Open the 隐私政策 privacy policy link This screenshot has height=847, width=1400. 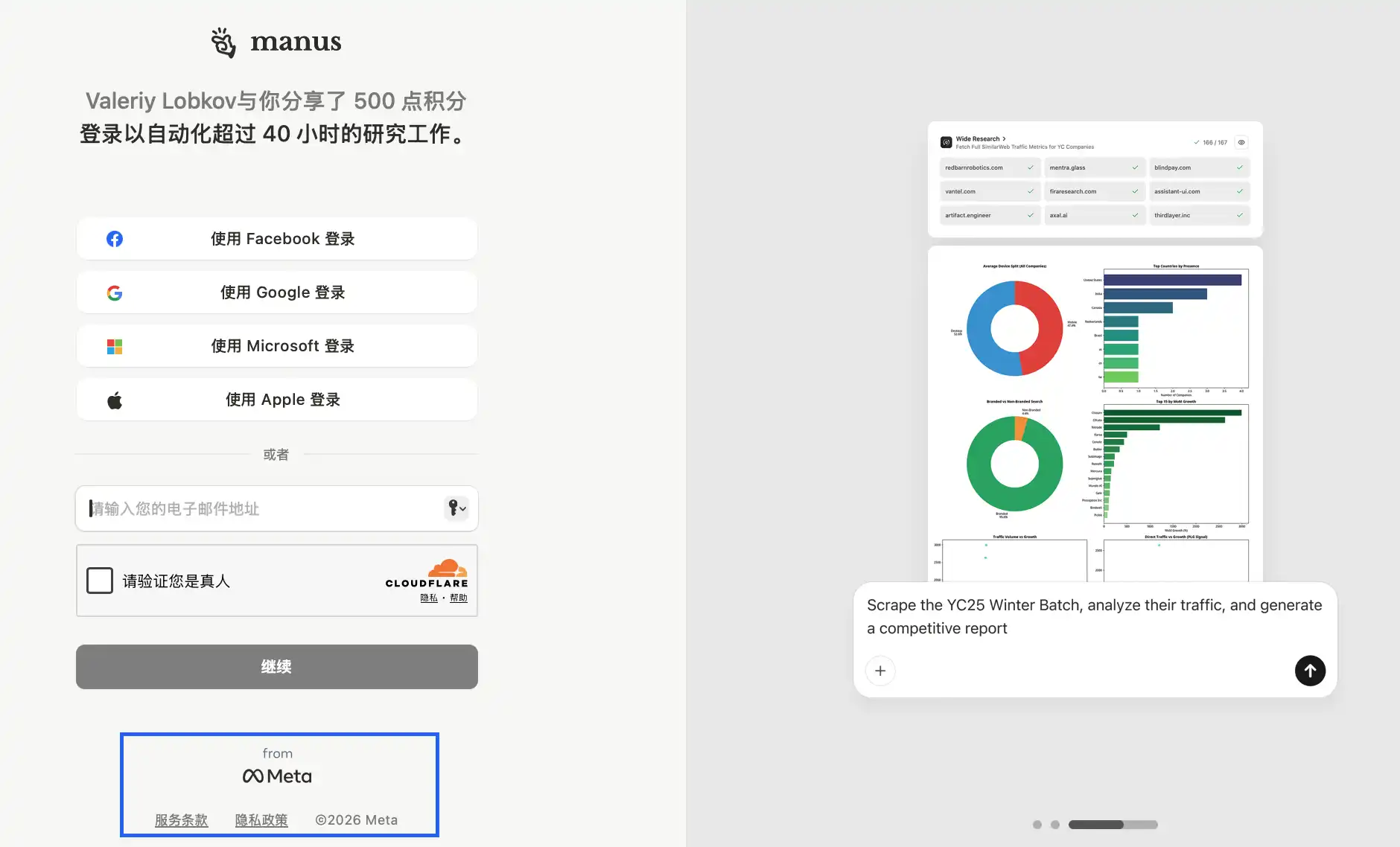(261, 820)
